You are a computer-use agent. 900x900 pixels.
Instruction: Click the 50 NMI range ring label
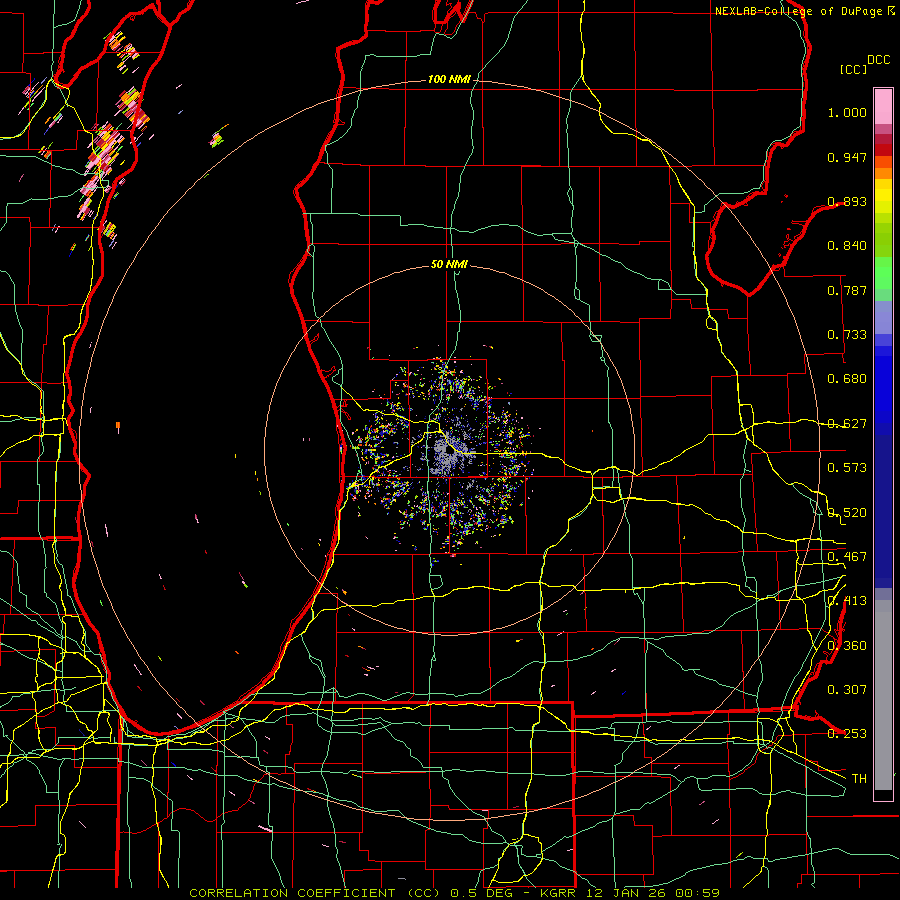(449, 264)
